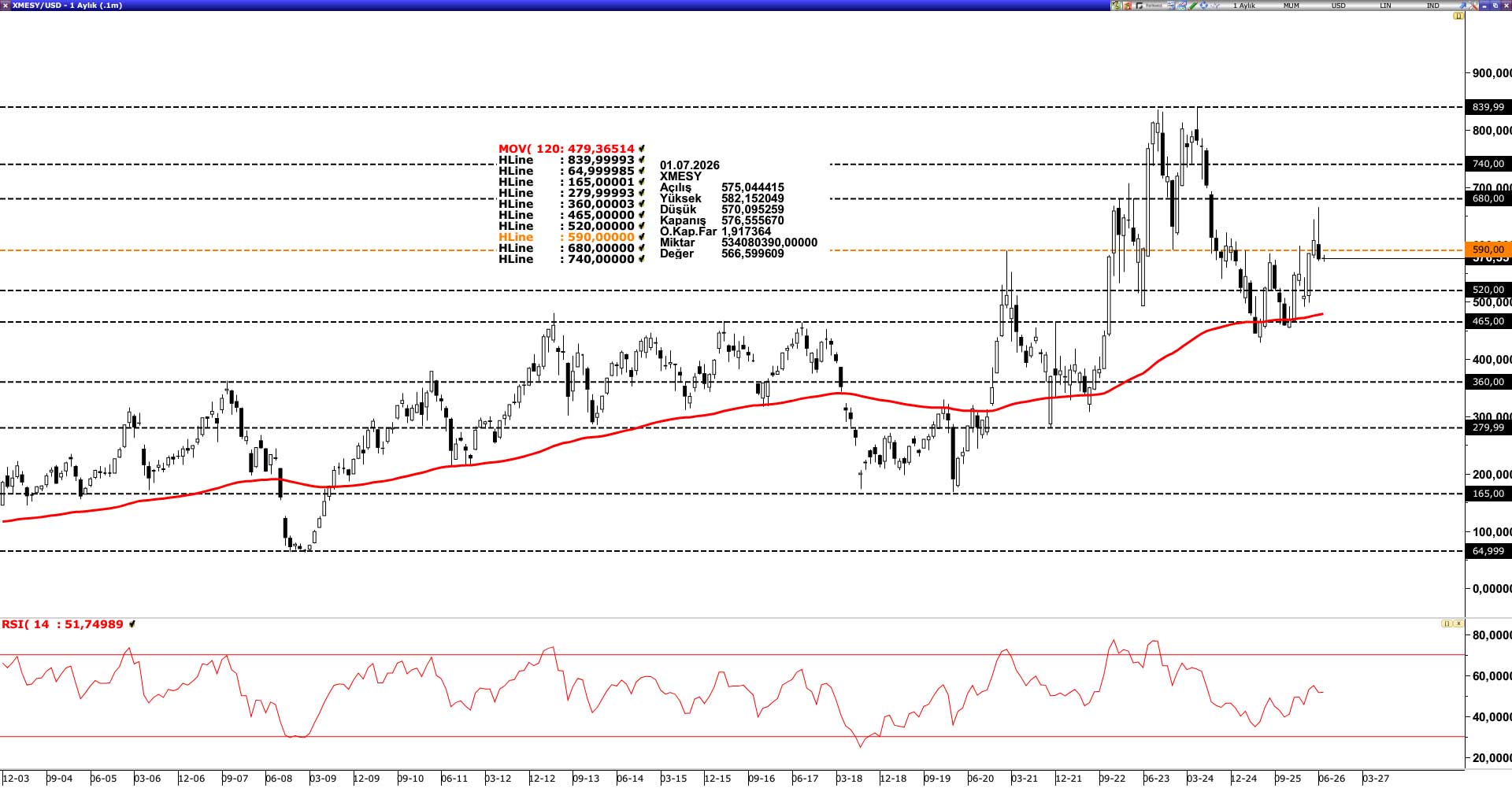Image resolution: width=1512 pixels, height=788 pixels.
Task: Toggle the RSI 14 indicator checkmark
Action: (x=132, y=624)
